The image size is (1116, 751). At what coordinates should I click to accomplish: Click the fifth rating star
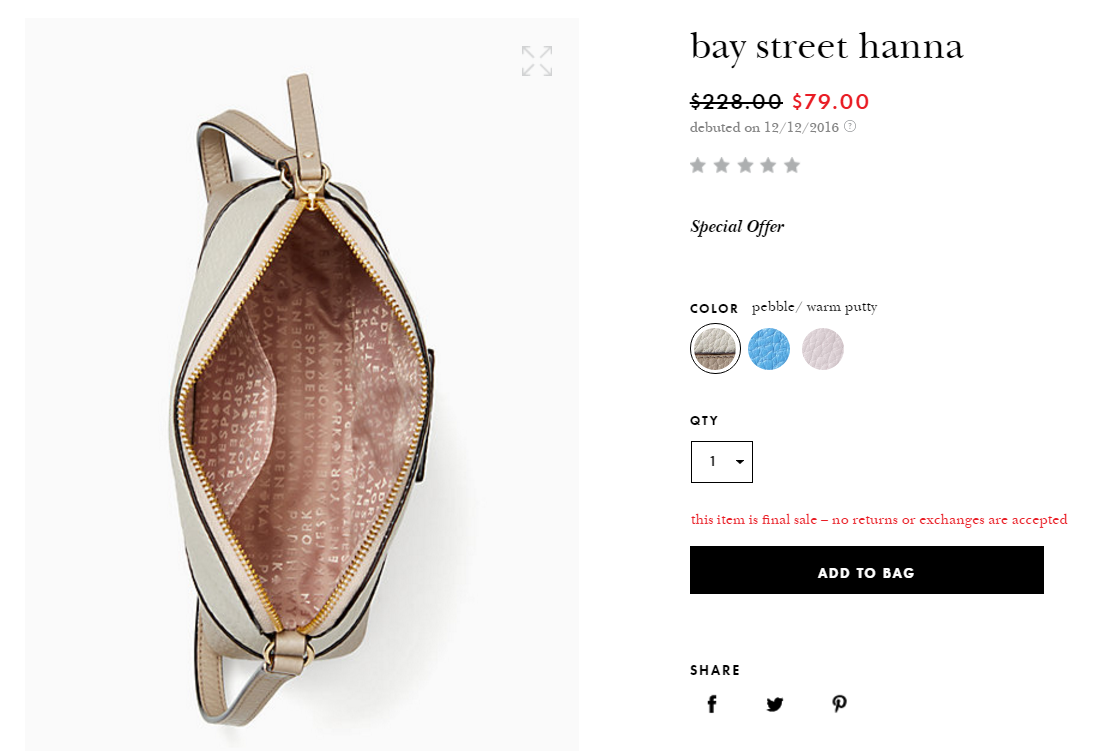[x=792, y=165]
